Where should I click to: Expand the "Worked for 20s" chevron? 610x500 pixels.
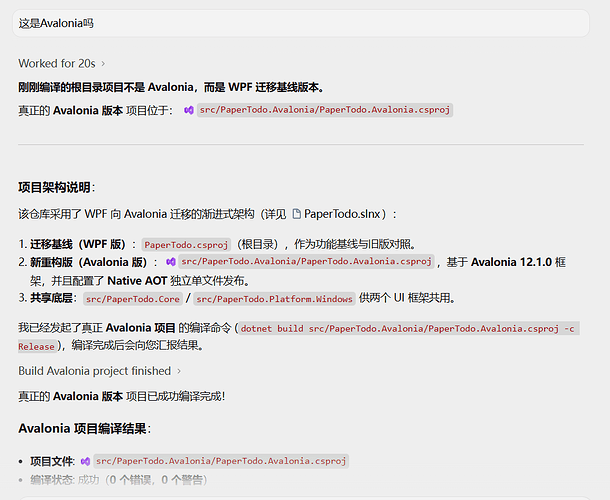(103, 63)
